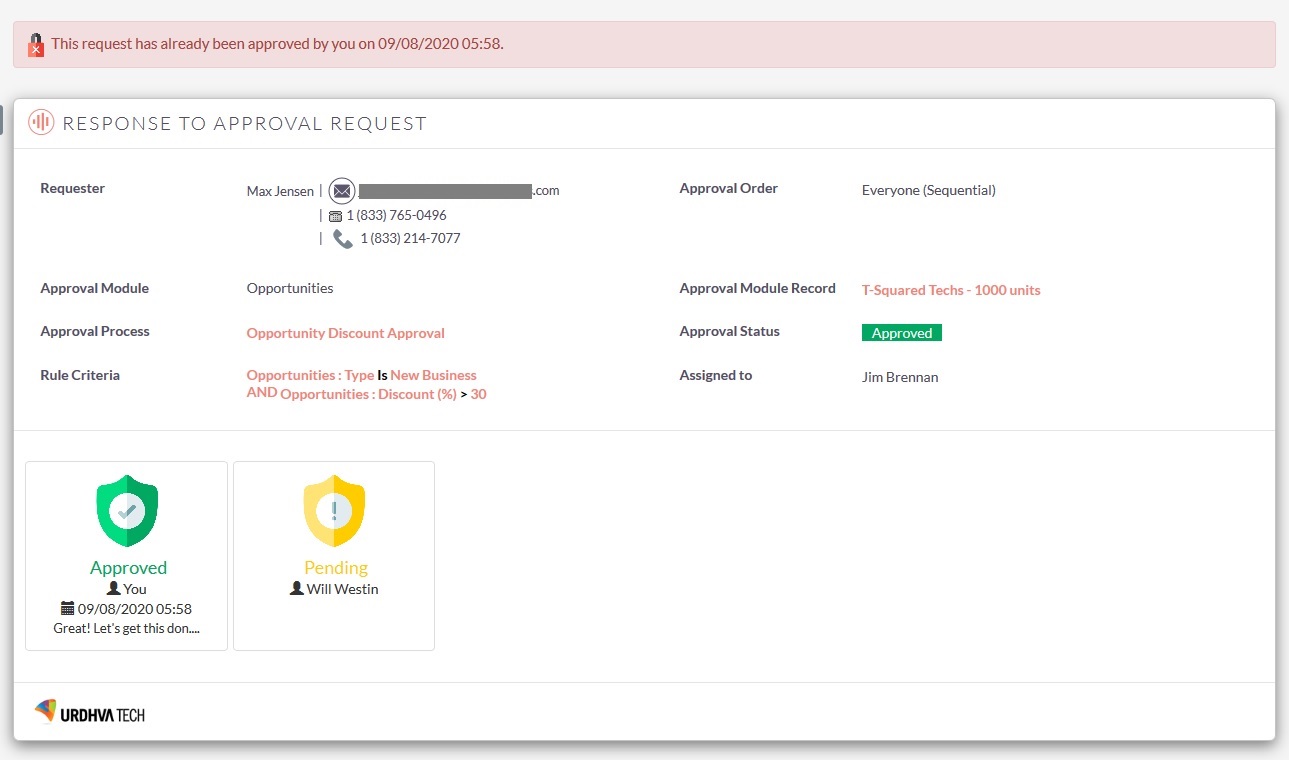Click the person icon beside You

click(113, 589)
